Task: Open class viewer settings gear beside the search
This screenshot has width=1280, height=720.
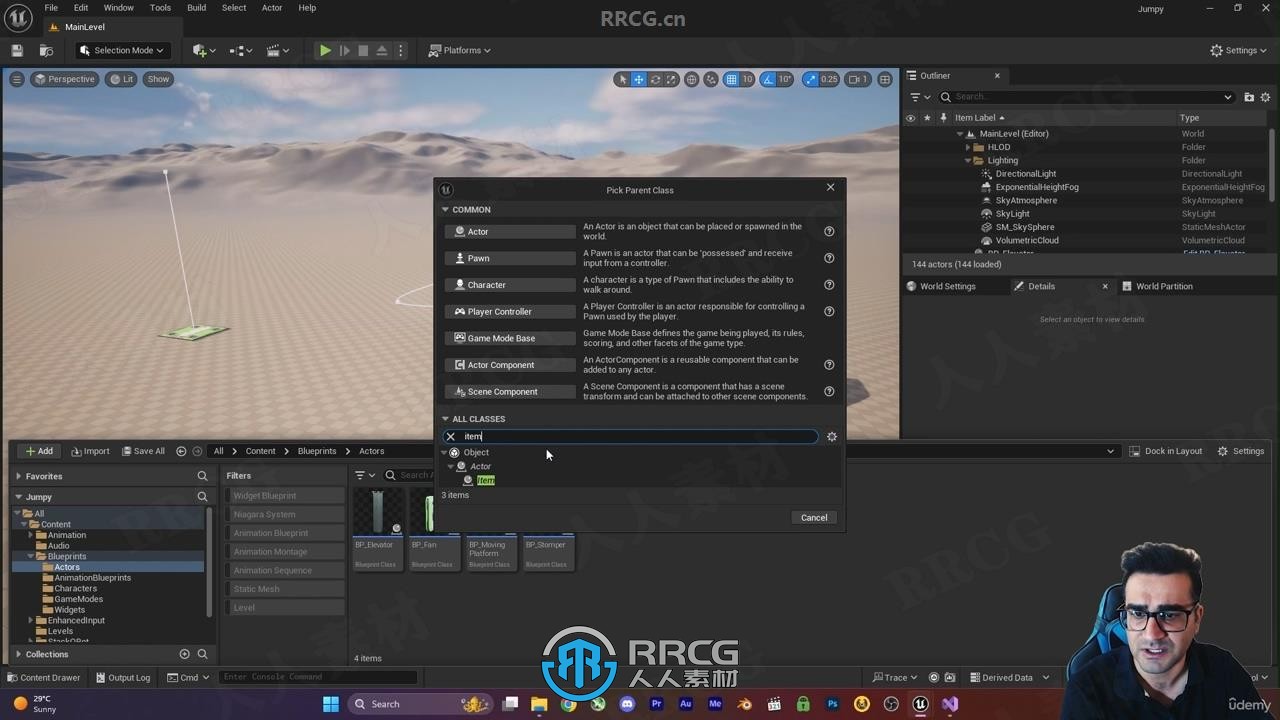Action: coord(831,436)
